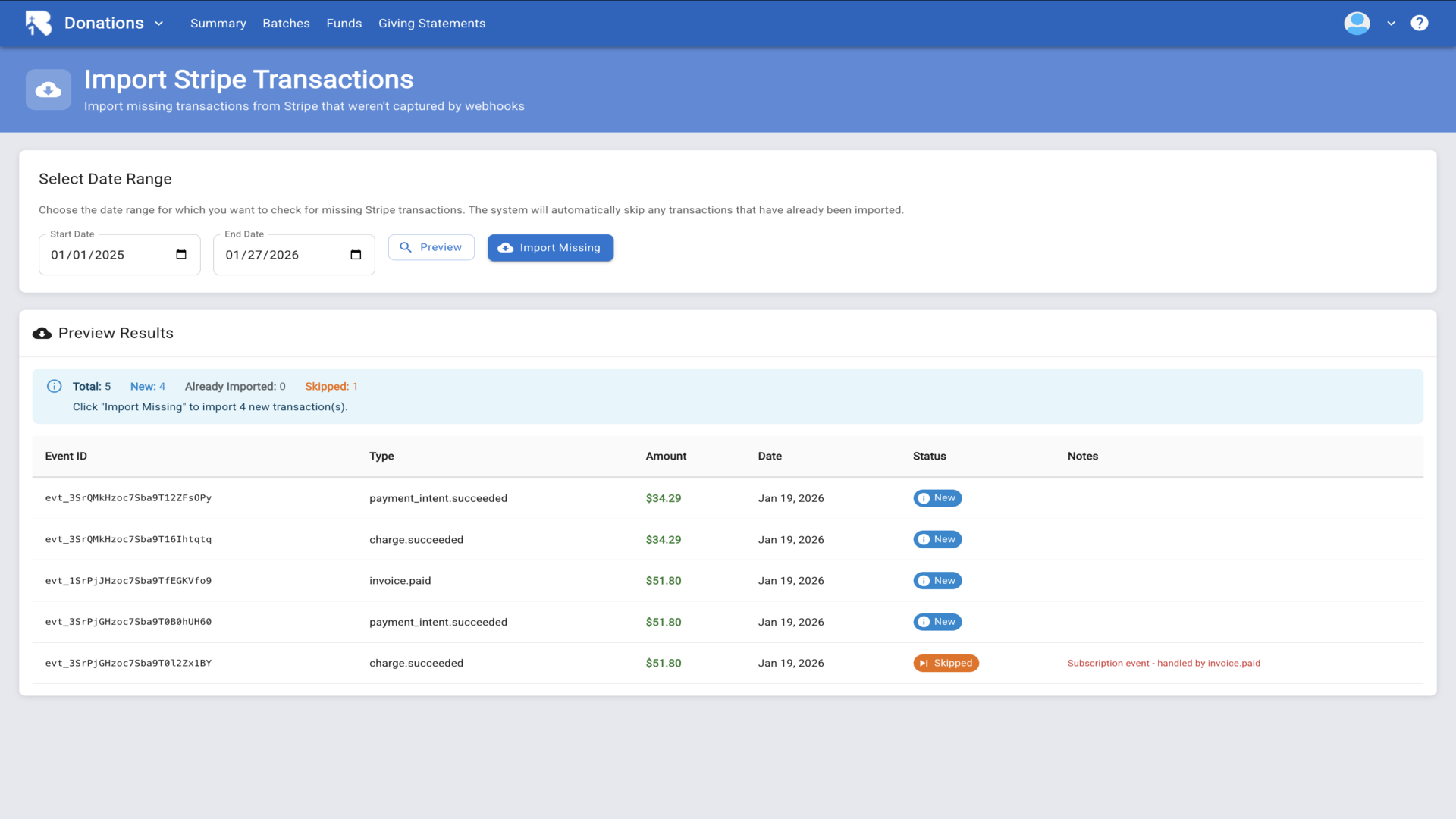Viewport: 1456px width, 819px height.
Task: Click the info icon in the summary banner
Action: [55, 386]
